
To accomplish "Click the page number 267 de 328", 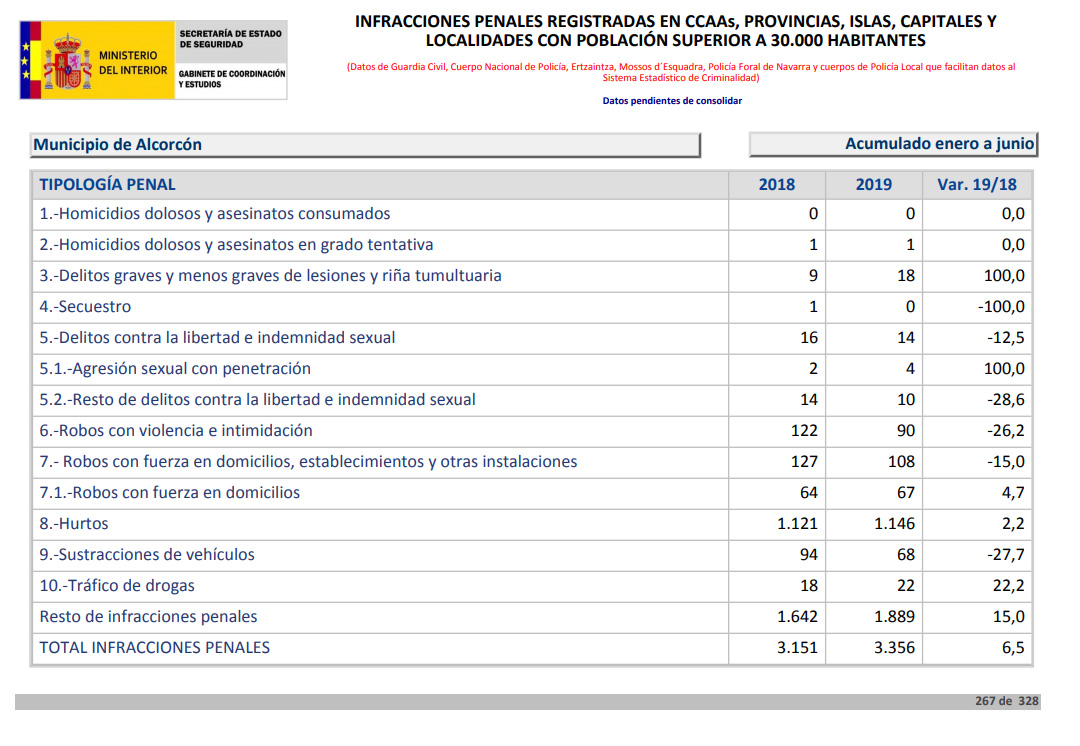I will (x=1007, y=701).
